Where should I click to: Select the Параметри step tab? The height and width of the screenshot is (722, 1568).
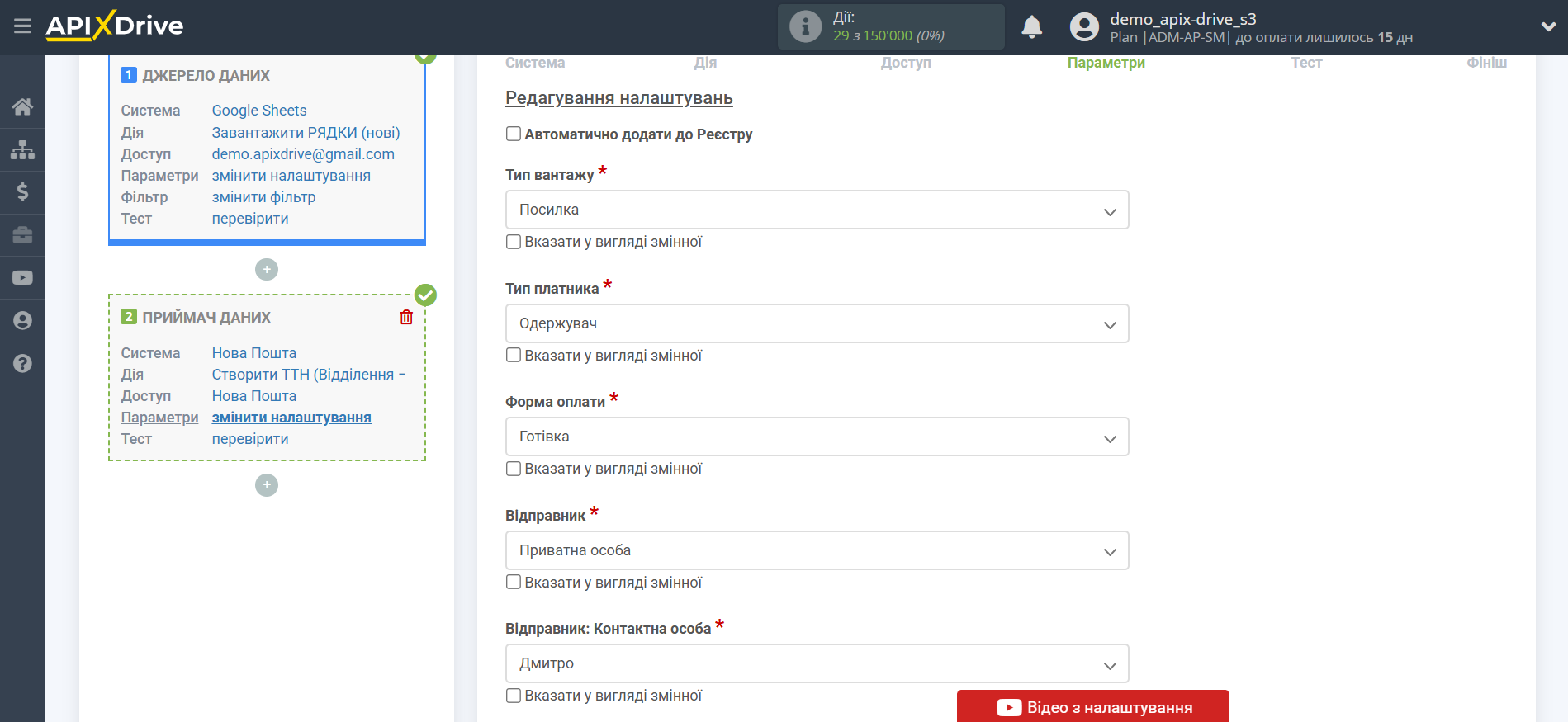[1106, 63]
